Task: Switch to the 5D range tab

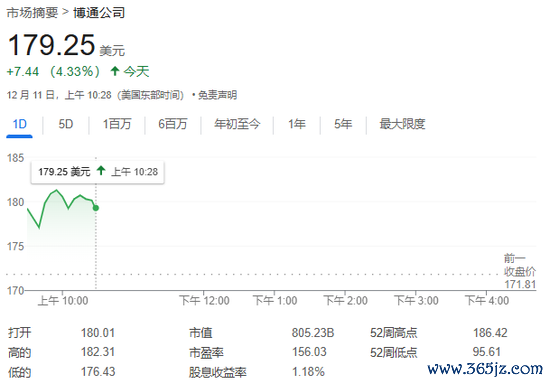Action: 66,124
